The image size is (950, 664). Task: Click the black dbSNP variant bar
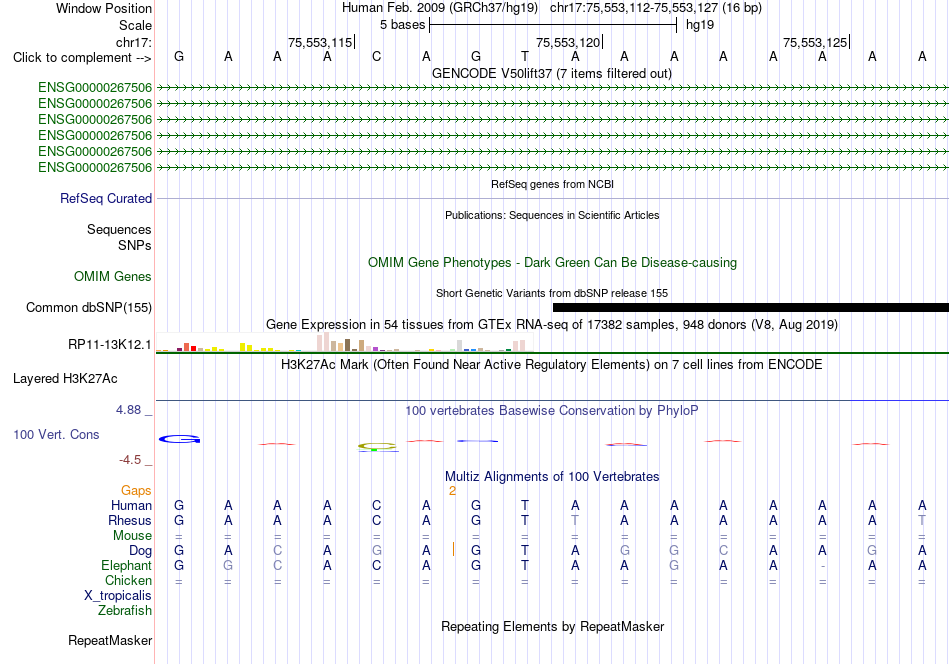tap(751, 308)
